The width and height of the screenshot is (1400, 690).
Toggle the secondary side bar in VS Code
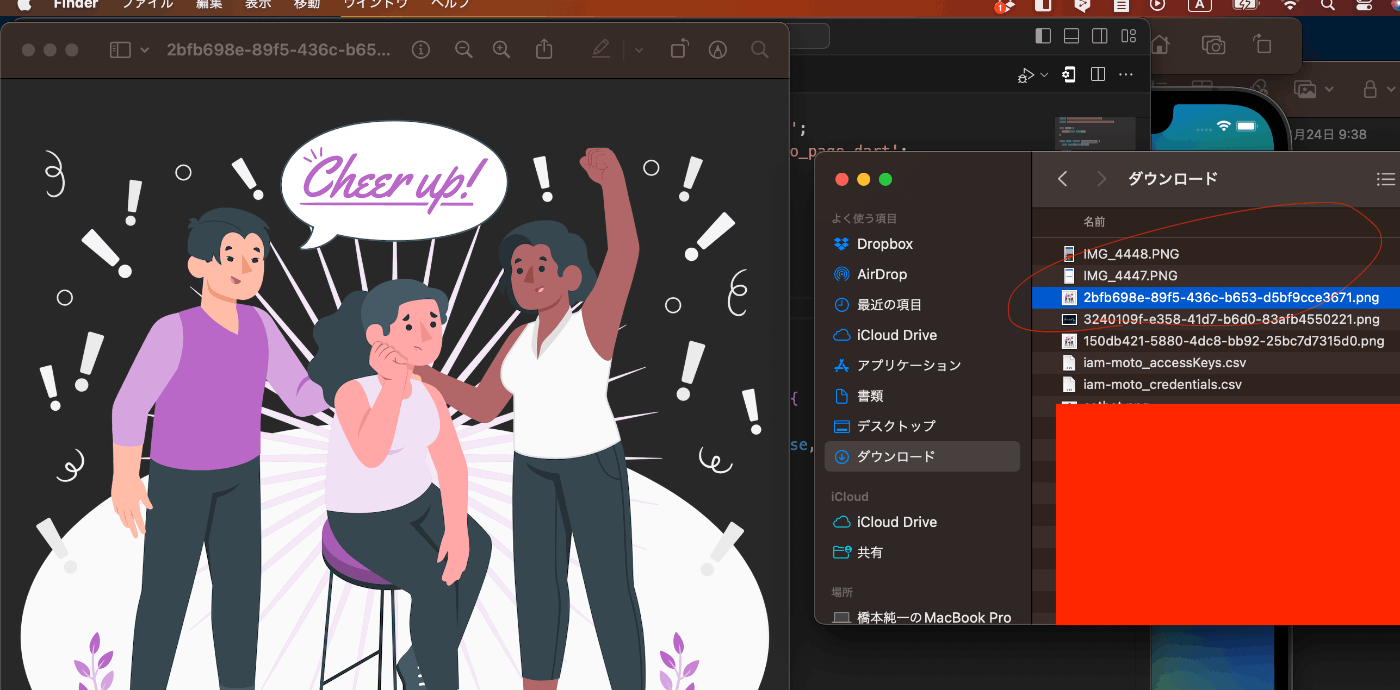coord(1100,36)
